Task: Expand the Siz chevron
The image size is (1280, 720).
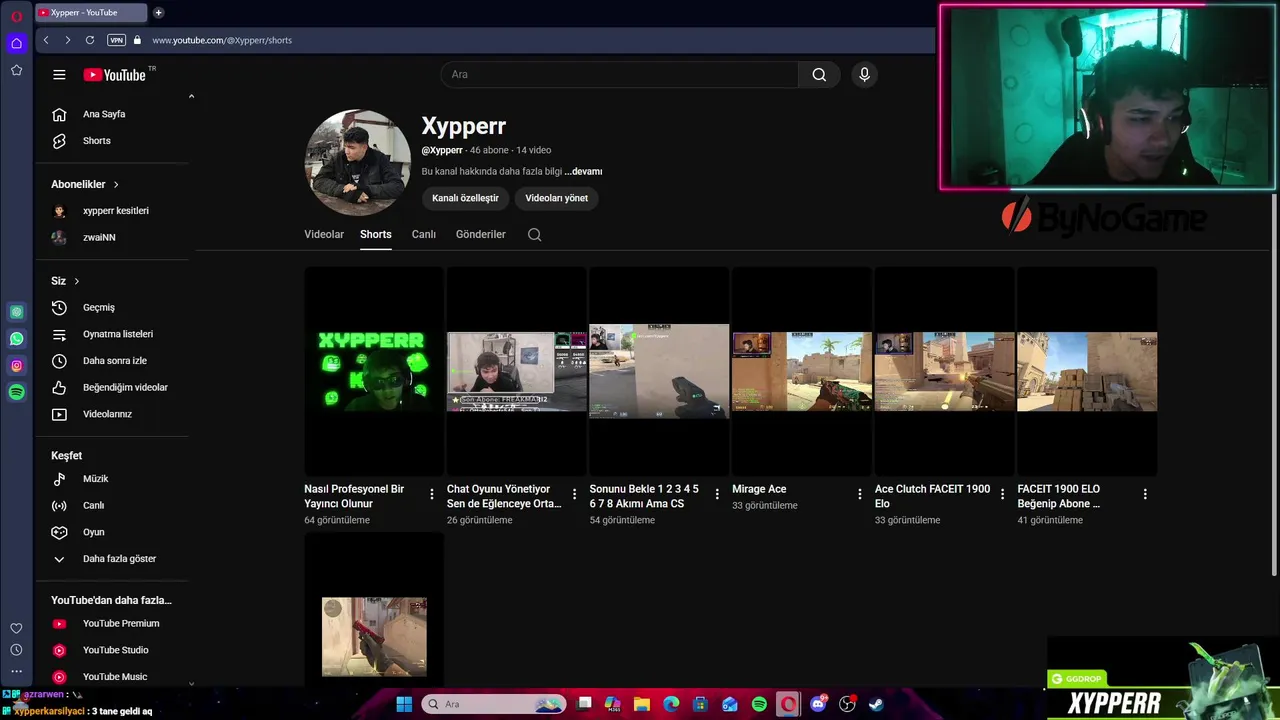Action: [x=76, y=281]
